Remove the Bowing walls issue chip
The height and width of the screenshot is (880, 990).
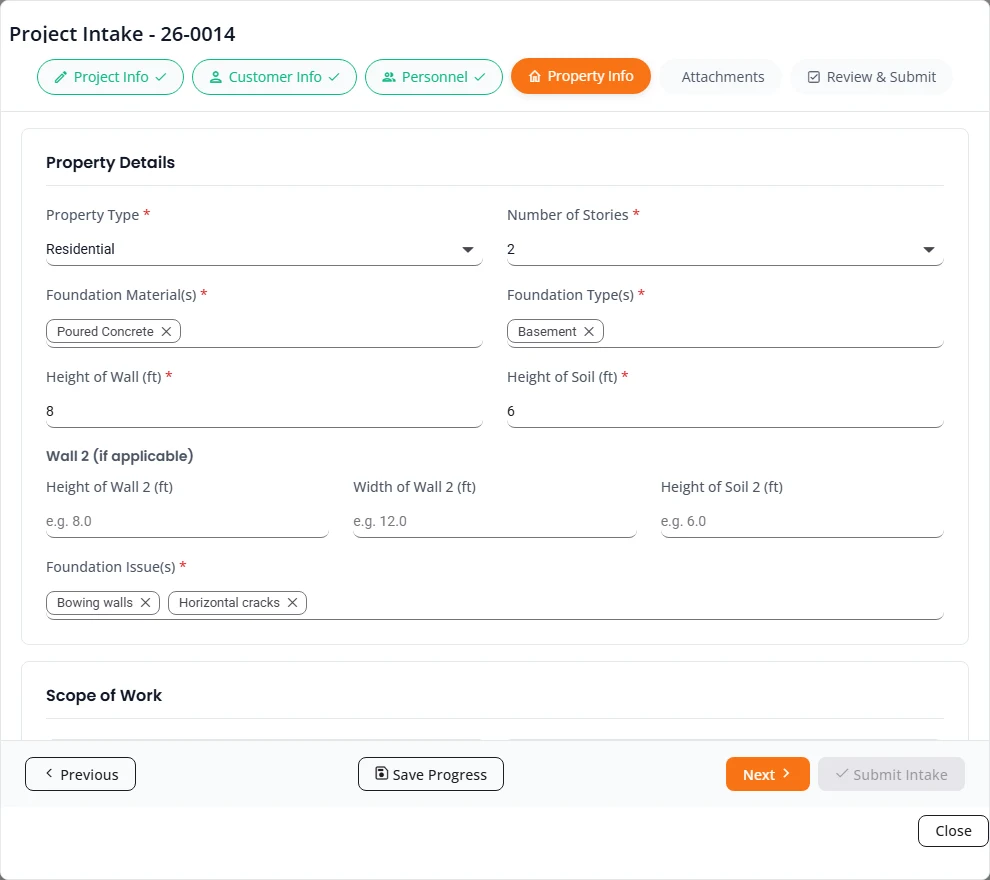(x=145, y=602)
